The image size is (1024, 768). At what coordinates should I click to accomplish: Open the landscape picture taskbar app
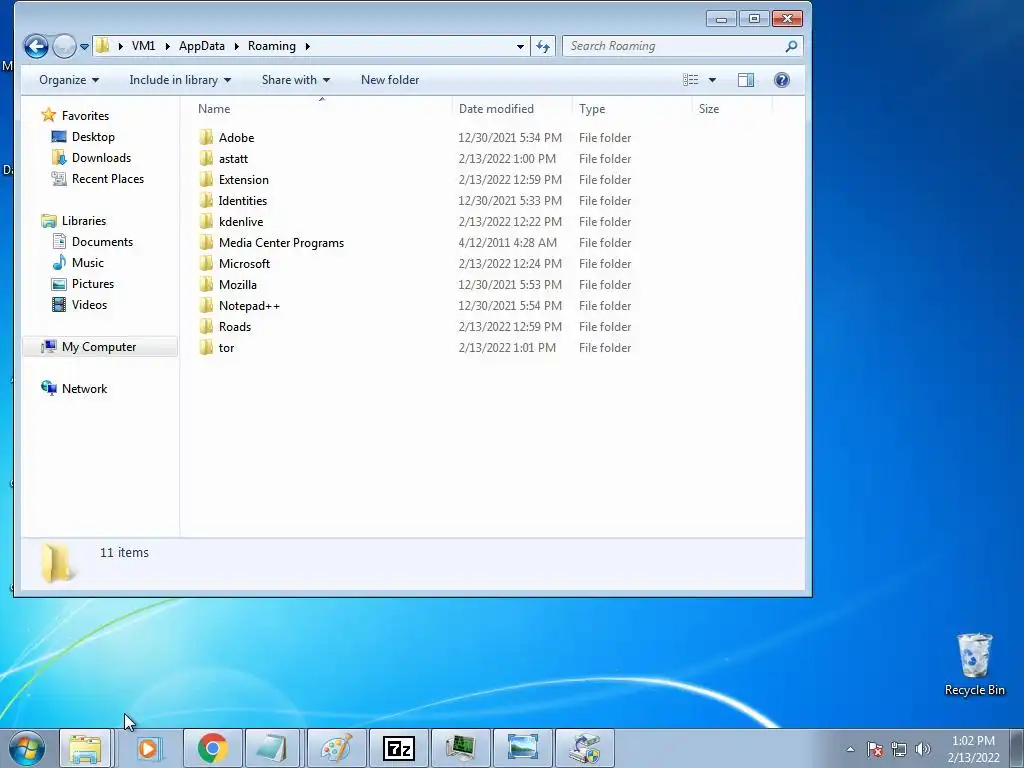tap(522, 748)
